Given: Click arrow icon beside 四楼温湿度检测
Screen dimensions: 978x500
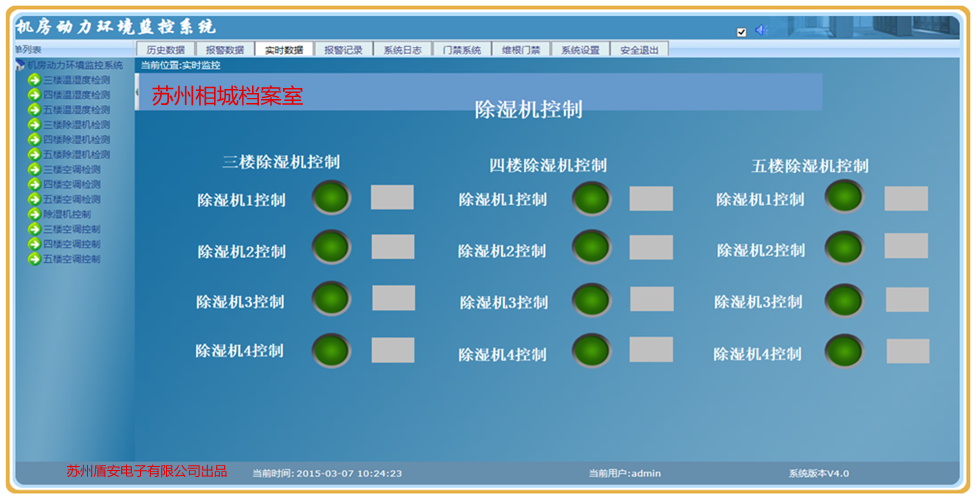Looking at the screenshot, I should pyautogui.click(x=34, y=95).
